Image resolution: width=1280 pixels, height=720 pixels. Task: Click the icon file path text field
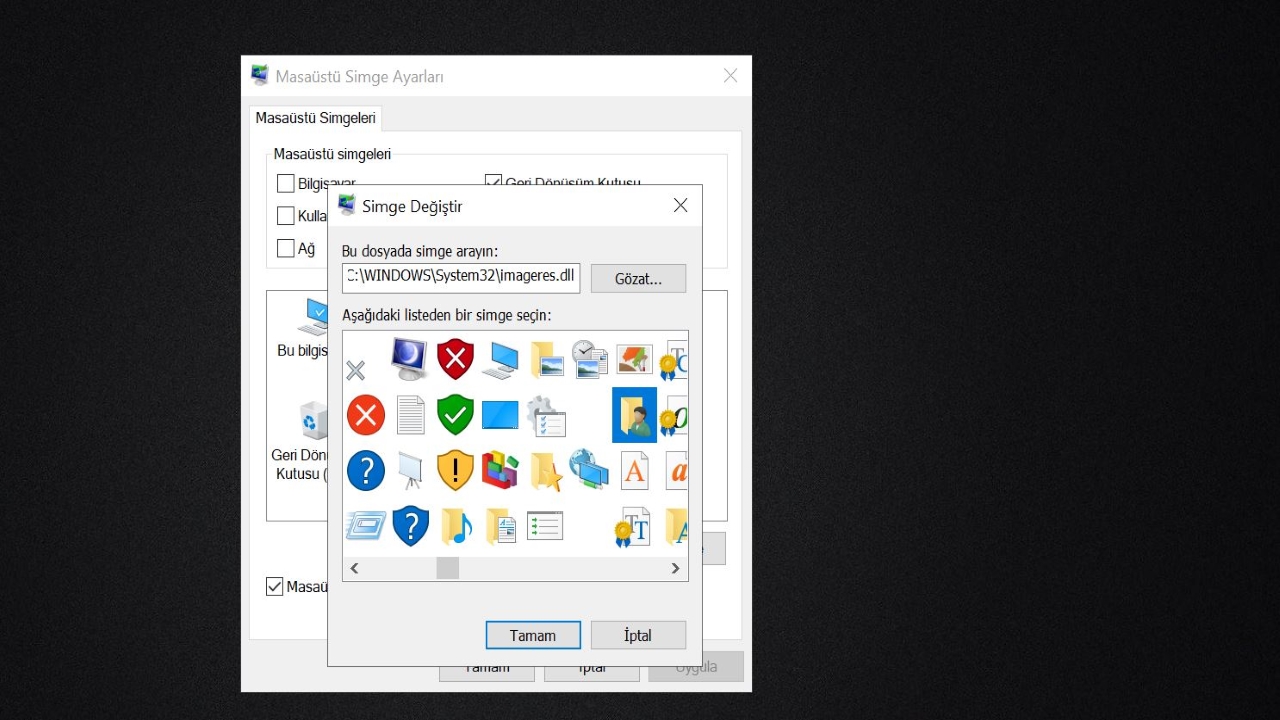point(461,277)
